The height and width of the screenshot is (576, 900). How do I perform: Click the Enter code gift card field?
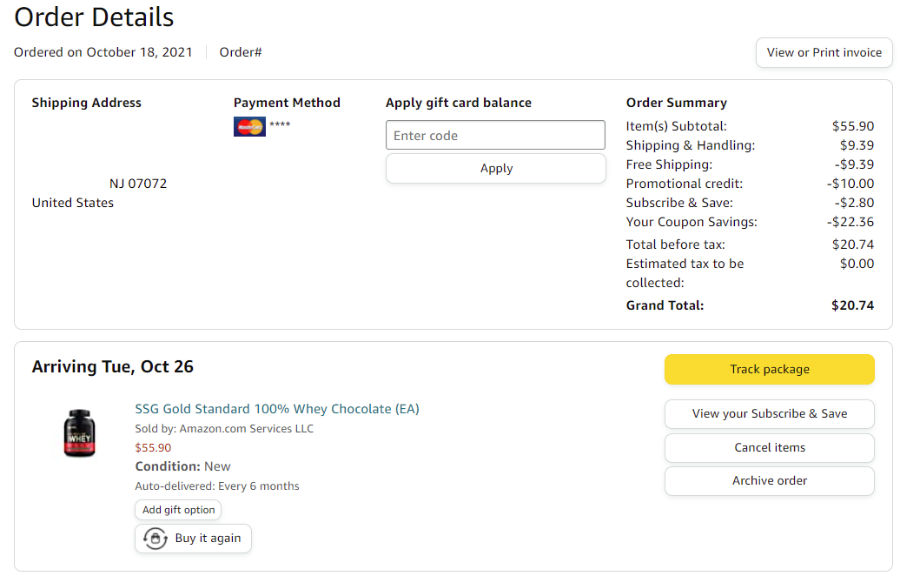pos(495,135)
